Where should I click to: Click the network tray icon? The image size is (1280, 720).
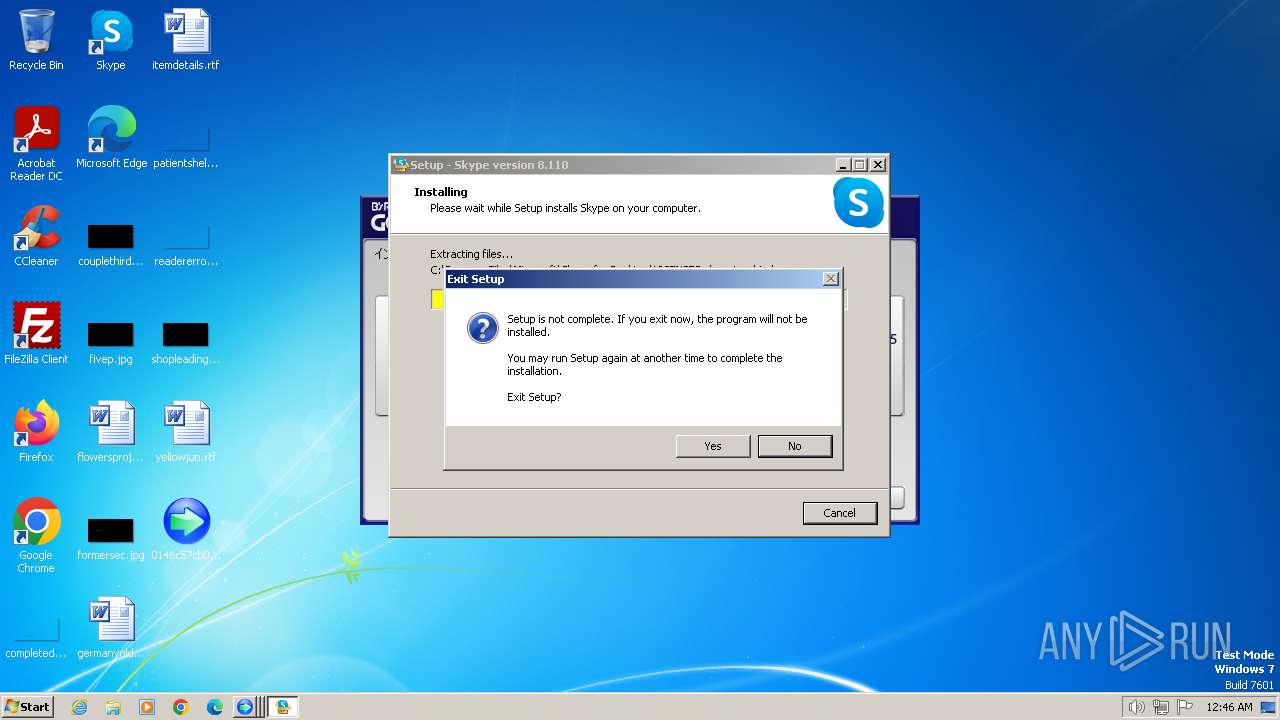(x=1161, y=707)
